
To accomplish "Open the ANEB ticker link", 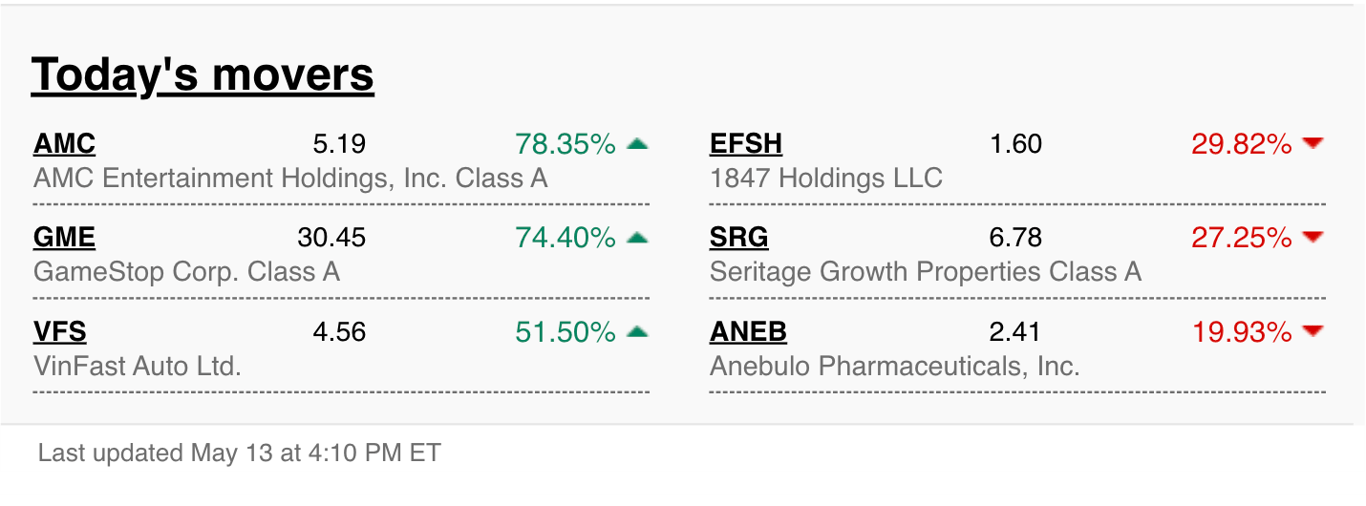I will (748, 332).
